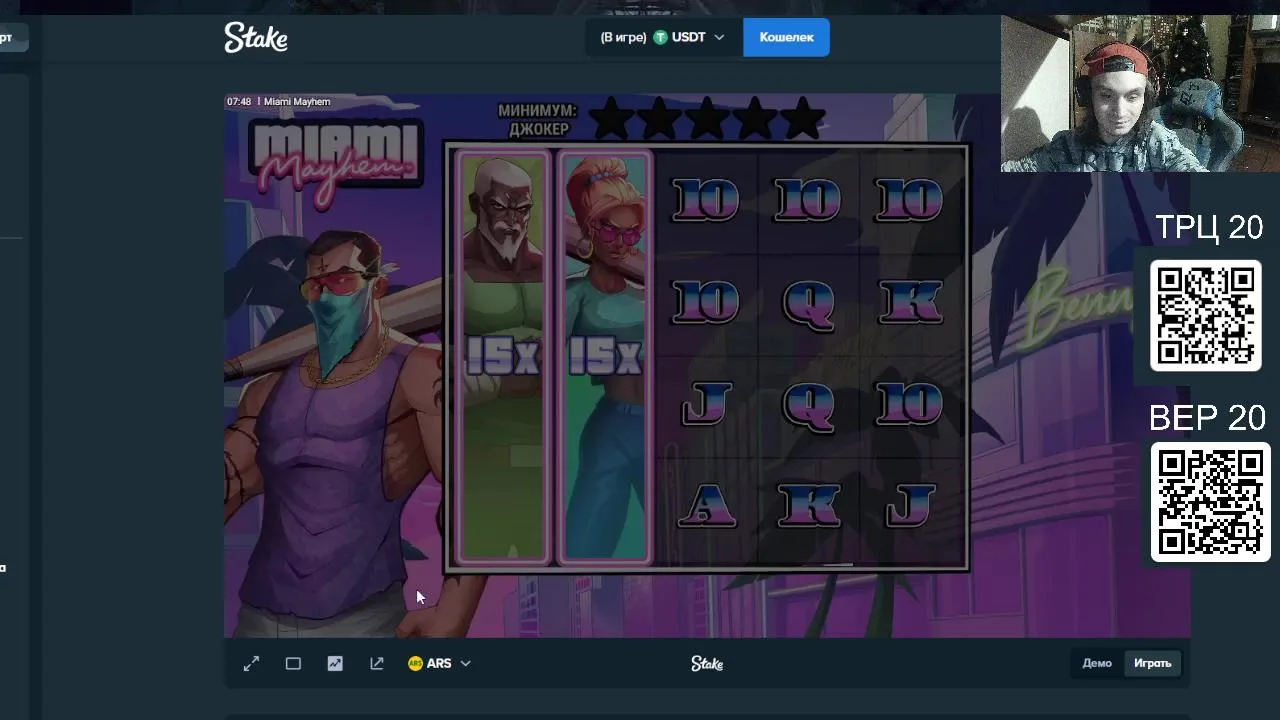Enter fullscreen with the expand arrows icon
Image resolution: width=1280 pixels, height=720 pixels.
click(251, 663)
